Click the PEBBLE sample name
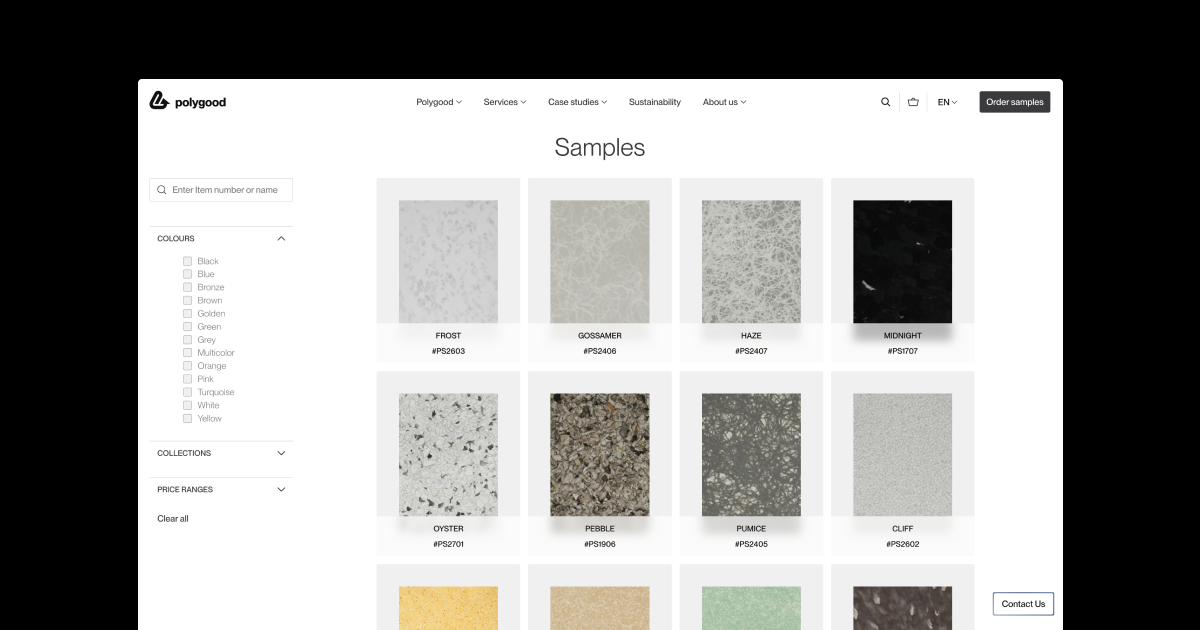Viewport: 1200px width, 630px height. point(600,529)
